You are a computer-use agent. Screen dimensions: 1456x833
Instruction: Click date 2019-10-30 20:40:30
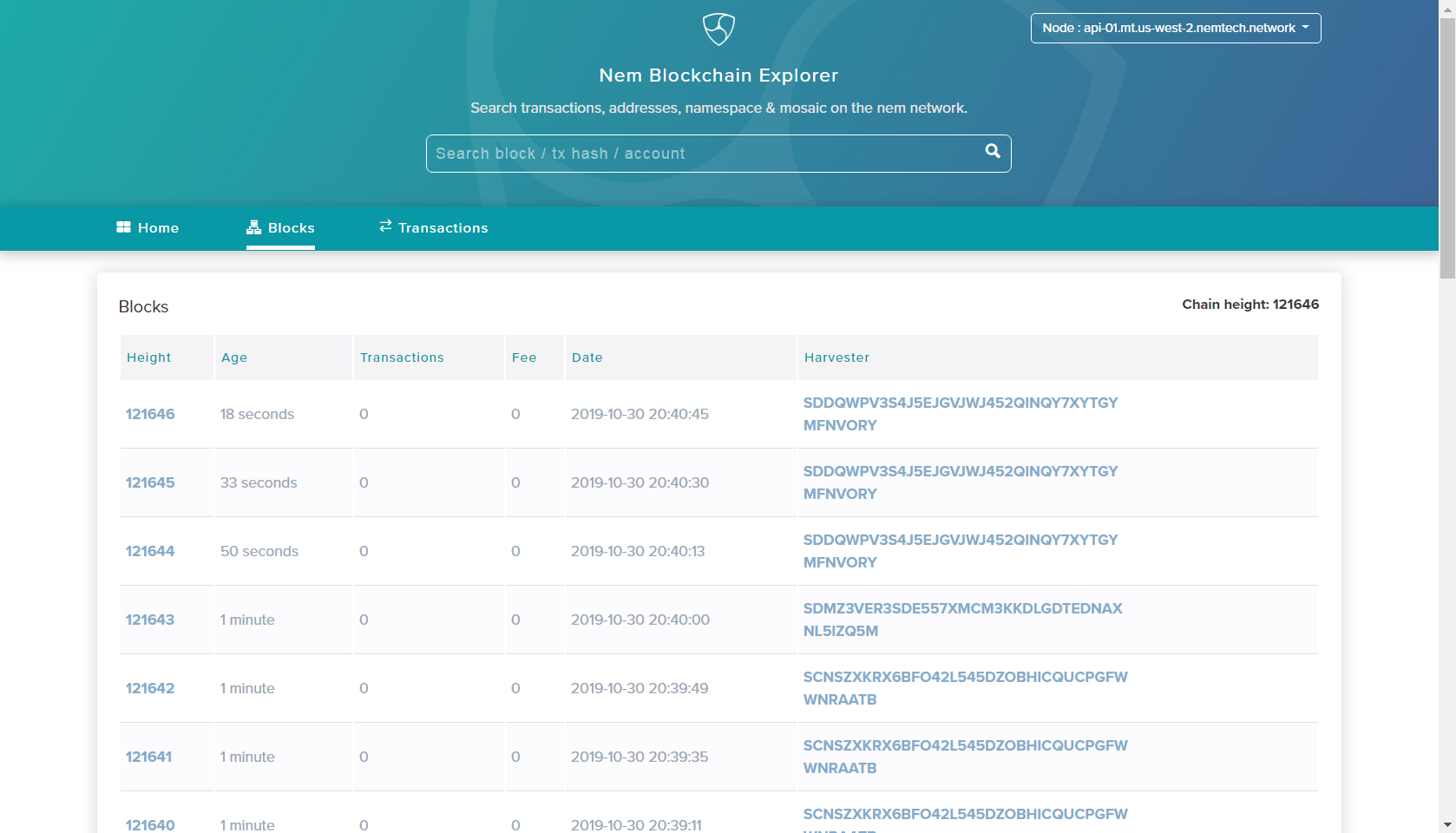point(639,482)
